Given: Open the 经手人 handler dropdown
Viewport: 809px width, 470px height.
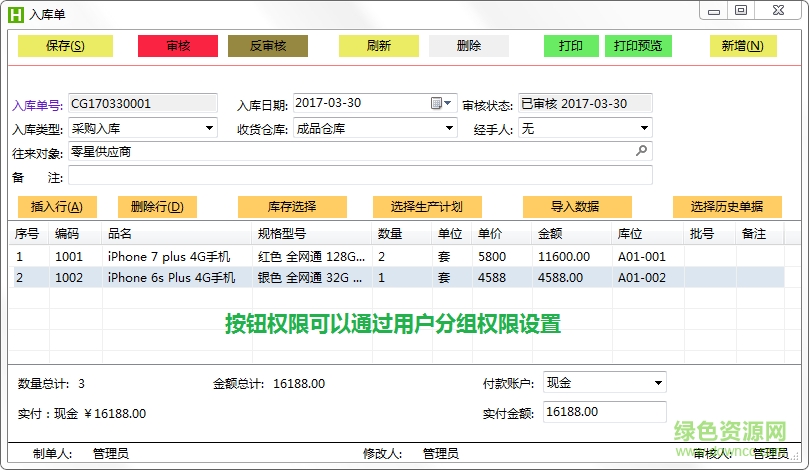Looking at the screenshot, I should click(x=643, y=128).
